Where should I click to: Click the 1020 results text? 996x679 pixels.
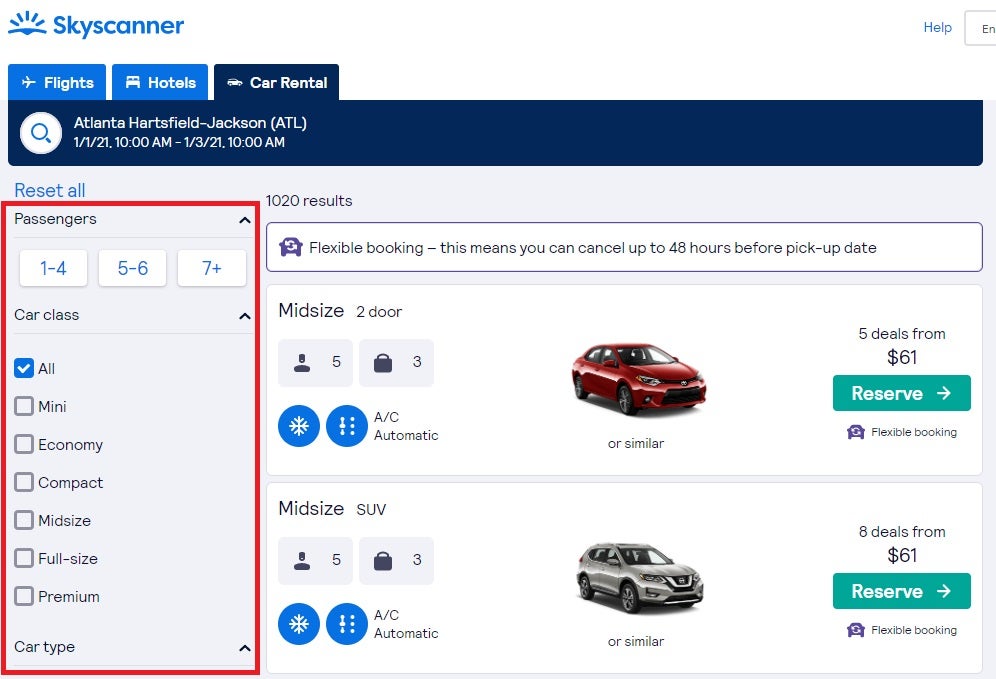[x=309, y=201]
